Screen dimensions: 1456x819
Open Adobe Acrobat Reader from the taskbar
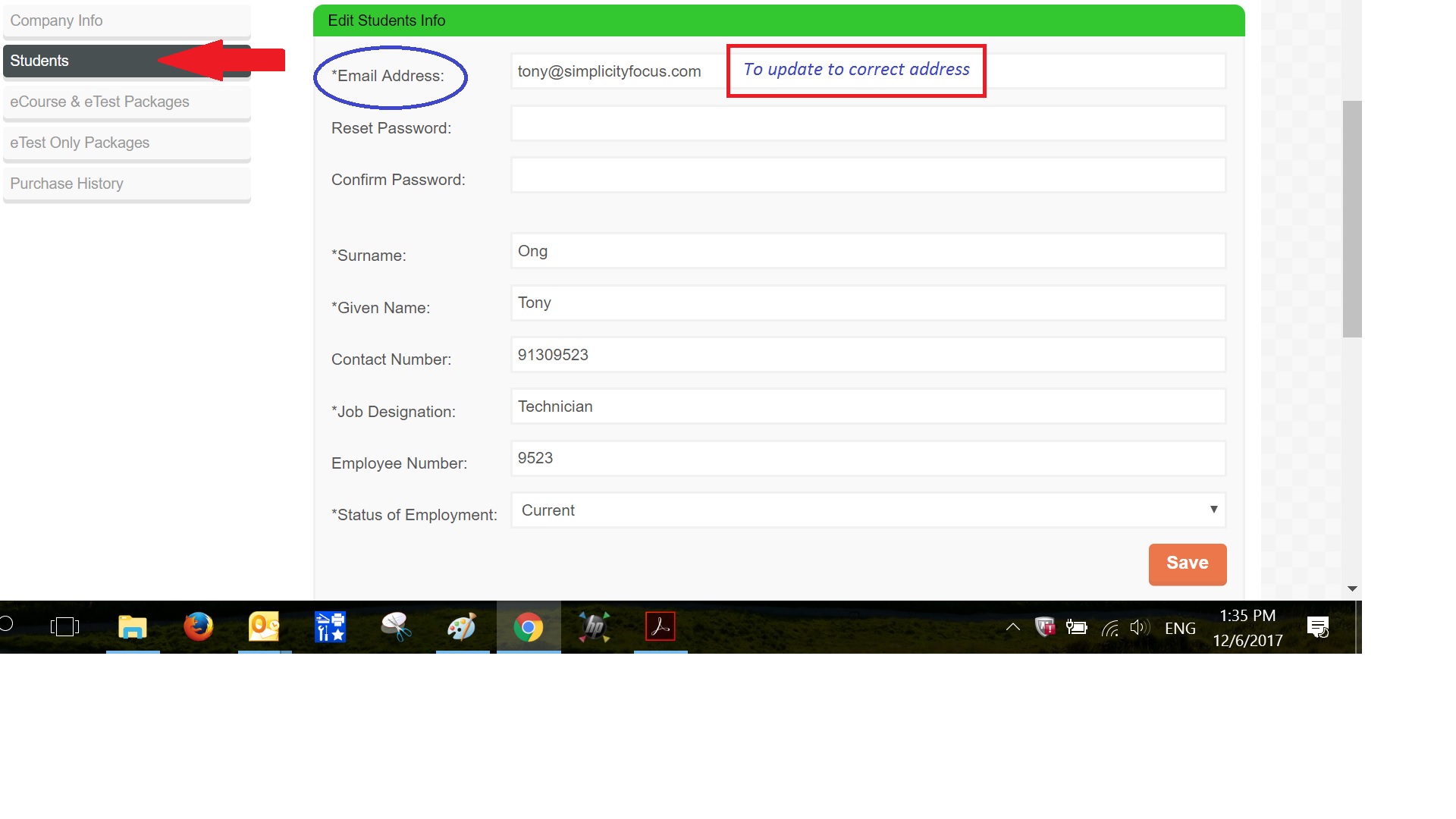pos(661,627)
